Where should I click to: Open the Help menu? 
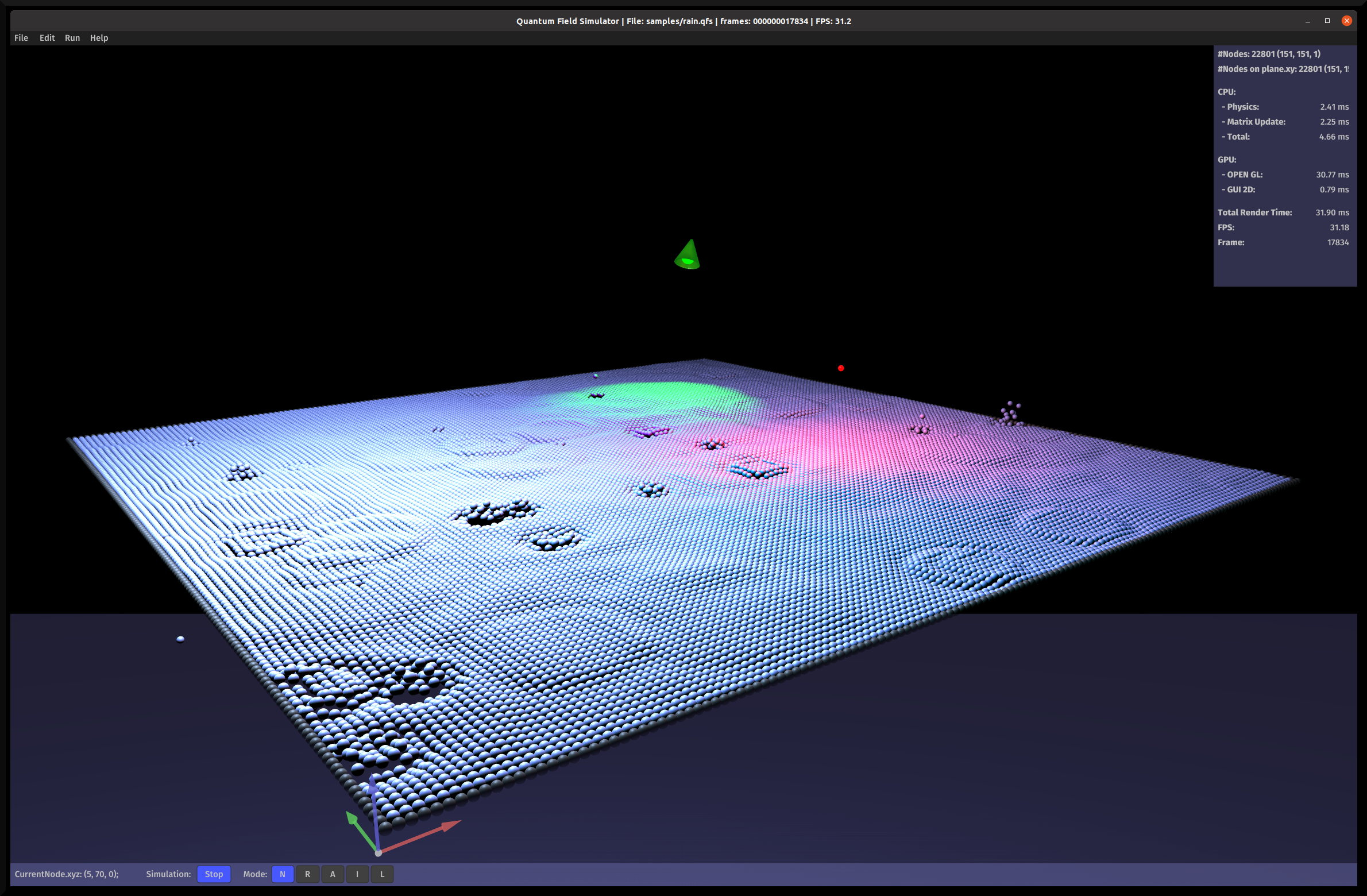click(x=99, y=38)
